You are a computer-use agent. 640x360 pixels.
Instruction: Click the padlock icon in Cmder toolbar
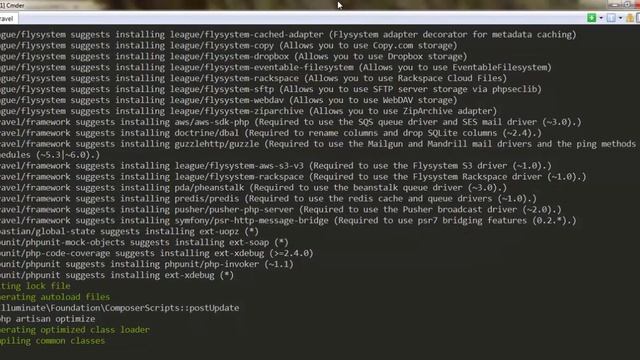630,18
